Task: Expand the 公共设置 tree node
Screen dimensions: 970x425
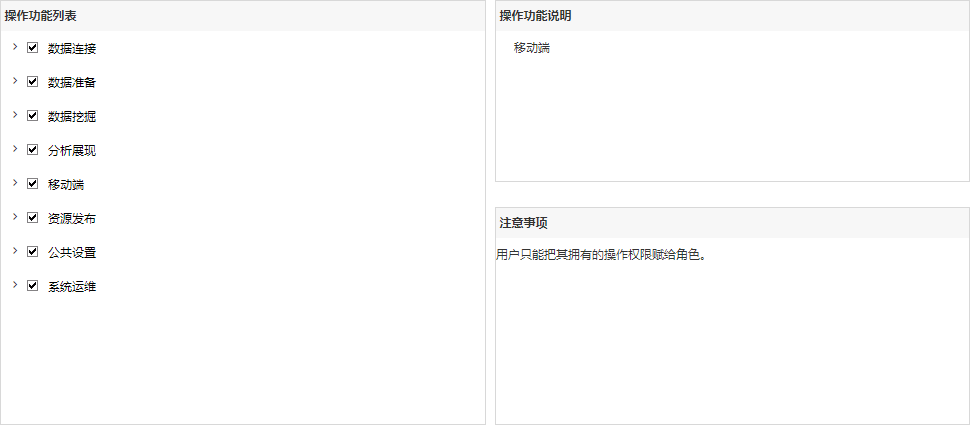Action: 15,251
